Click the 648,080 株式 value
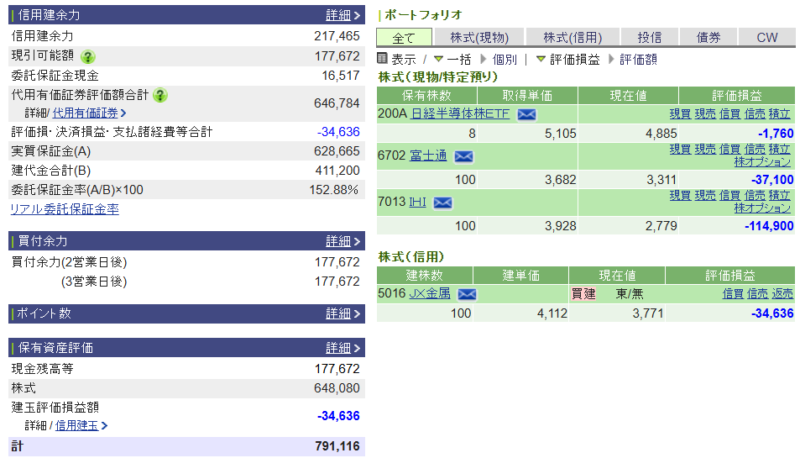800x458 pixels. (337, 388)
